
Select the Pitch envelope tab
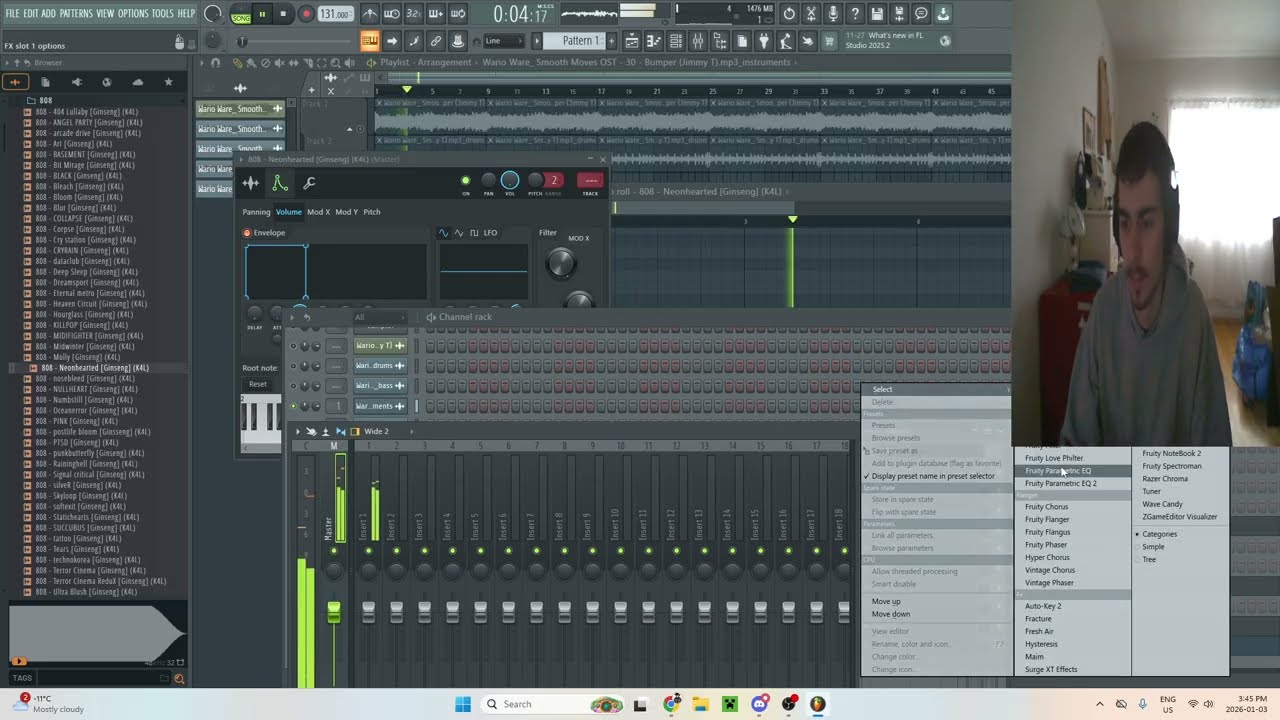pyautogui.click(x=372, y=212)
